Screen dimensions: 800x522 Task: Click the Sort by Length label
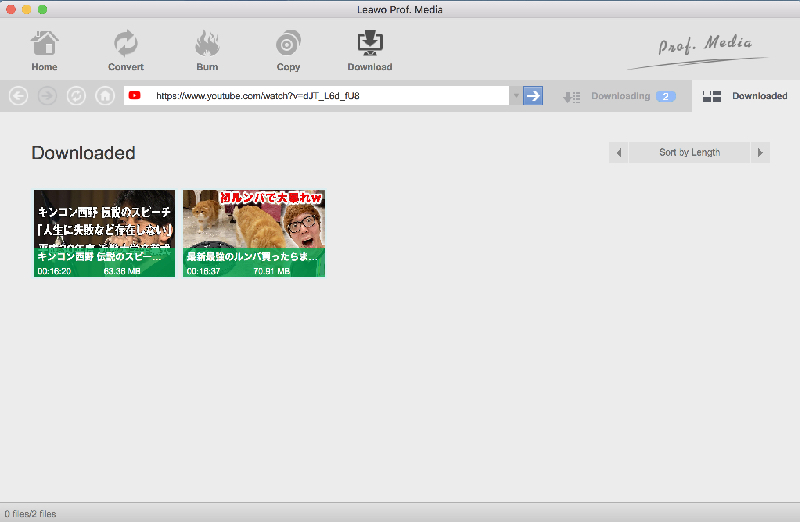tap(689, 153)
